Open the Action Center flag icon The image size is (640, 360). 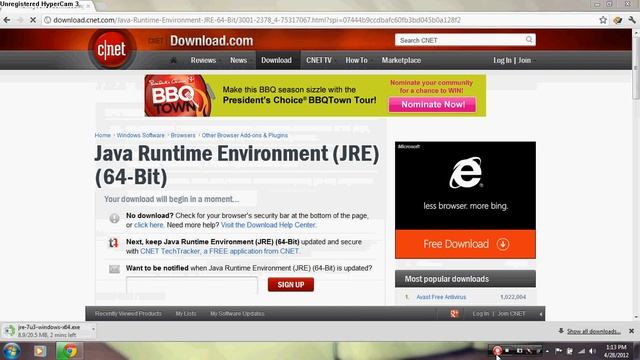coord(558,351)
